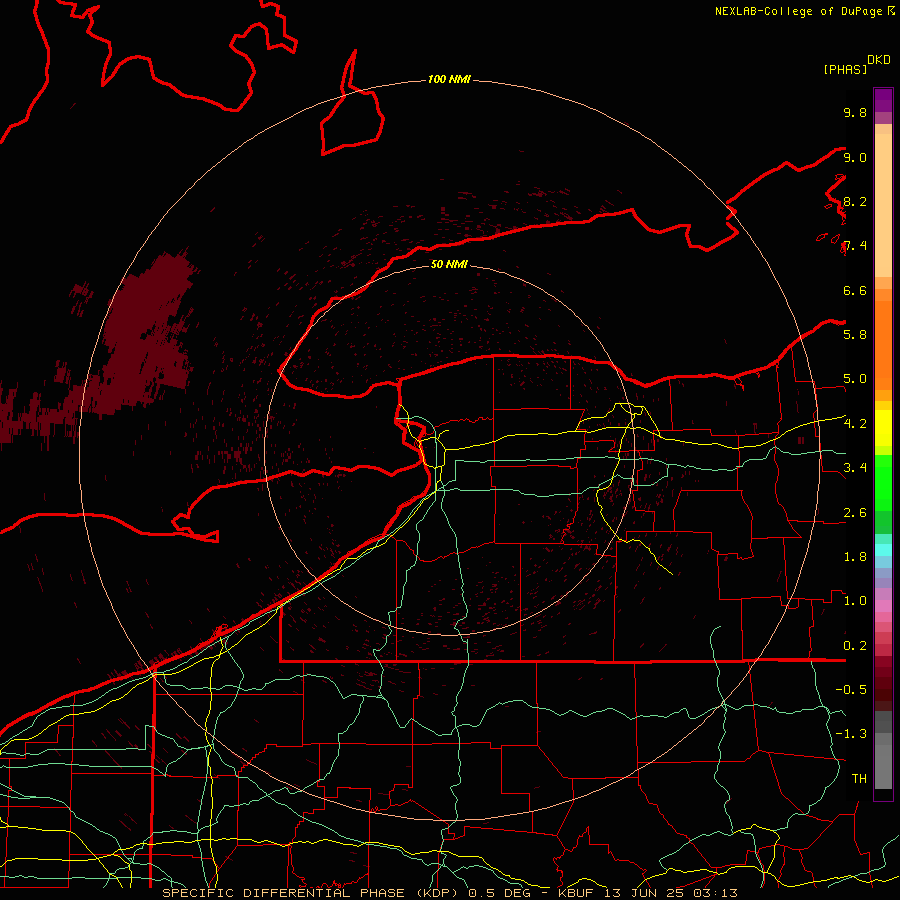
Task: Click the 5.8 value on color scale
Action: point(855,334)
